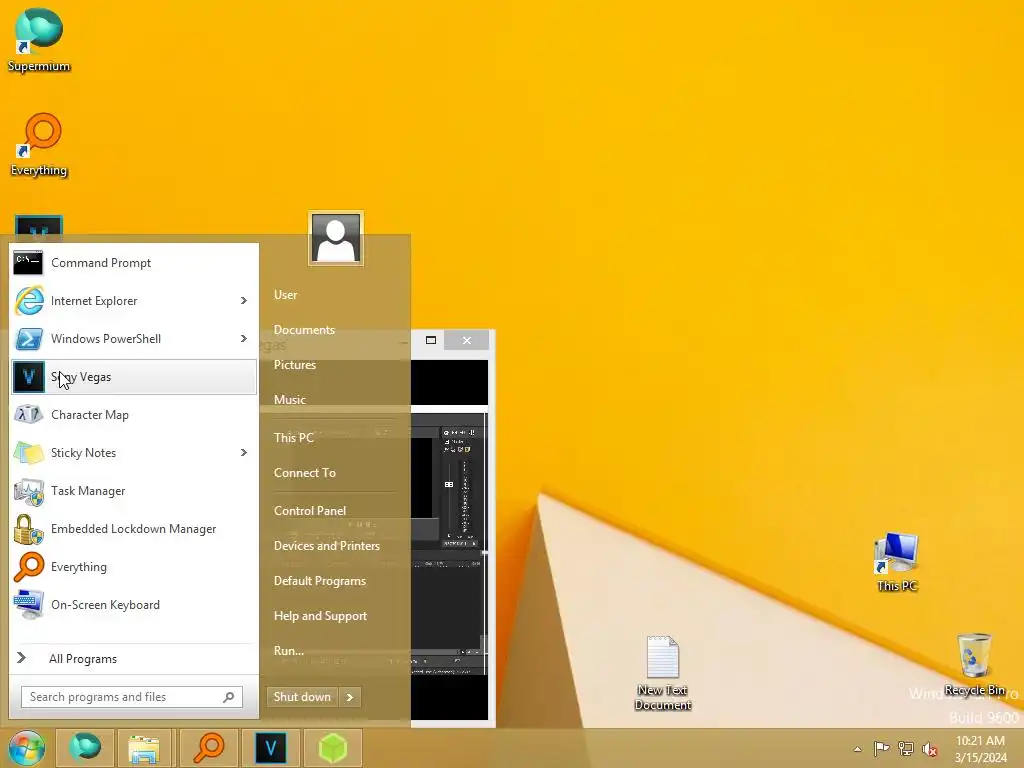Show All Programs list
Screen dimensions: 1024x768
(134, 658)
